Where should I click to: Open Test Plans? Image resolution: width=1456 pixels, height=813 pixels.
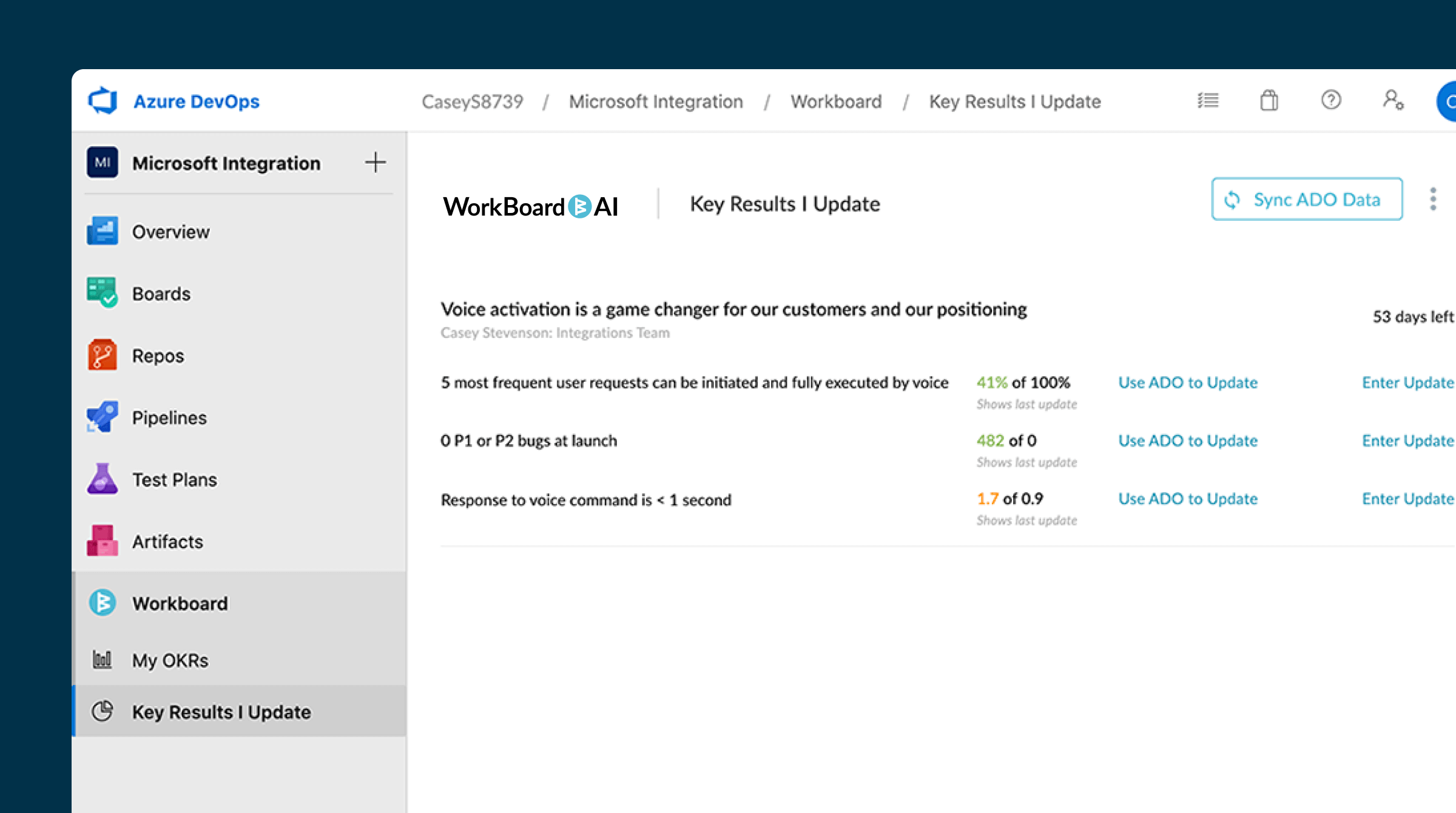coord(174,479)
